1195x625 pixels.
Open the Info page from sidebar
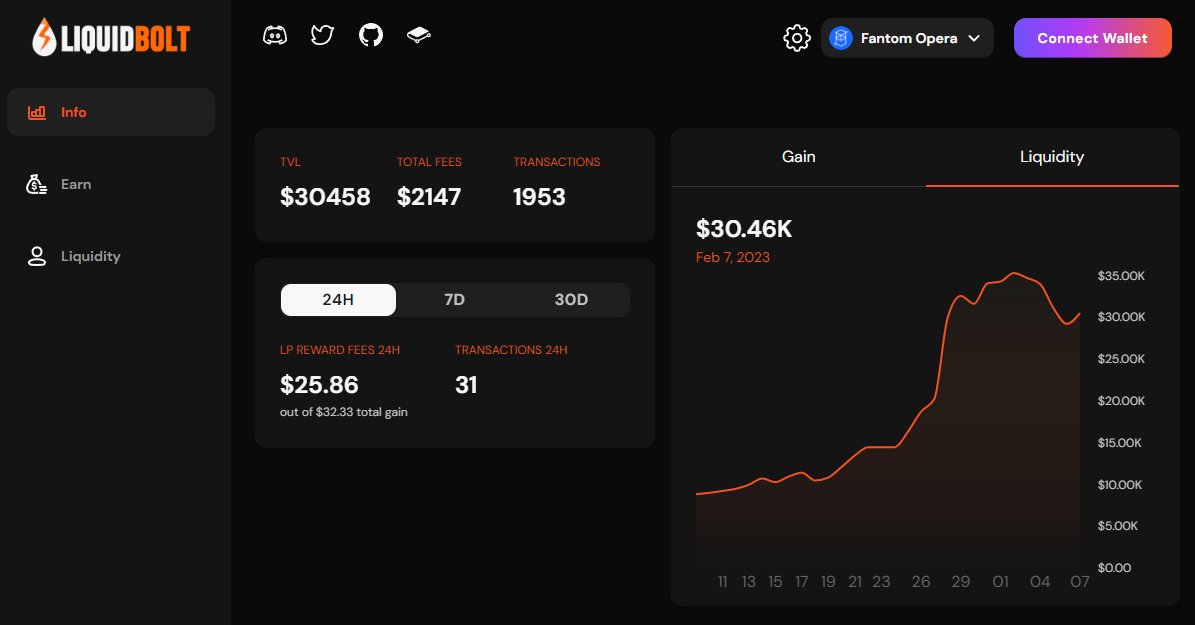(111, 112)
